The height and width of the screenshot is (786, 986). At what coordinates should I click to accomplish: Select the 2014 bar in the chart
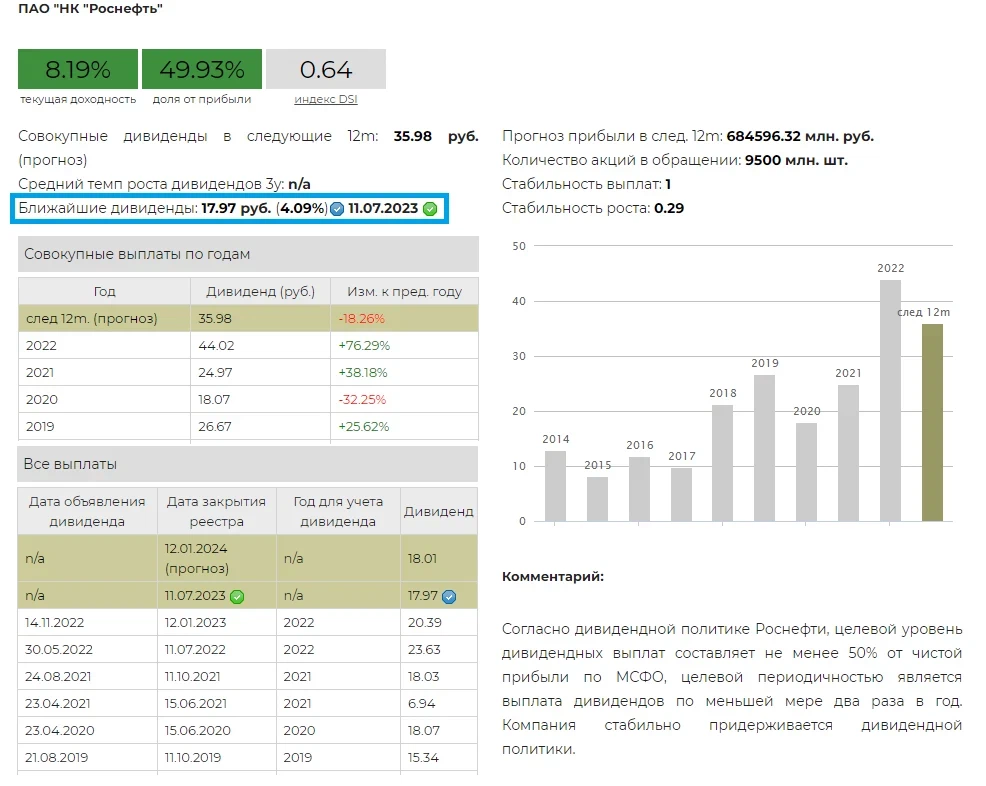tap(555, 486)
